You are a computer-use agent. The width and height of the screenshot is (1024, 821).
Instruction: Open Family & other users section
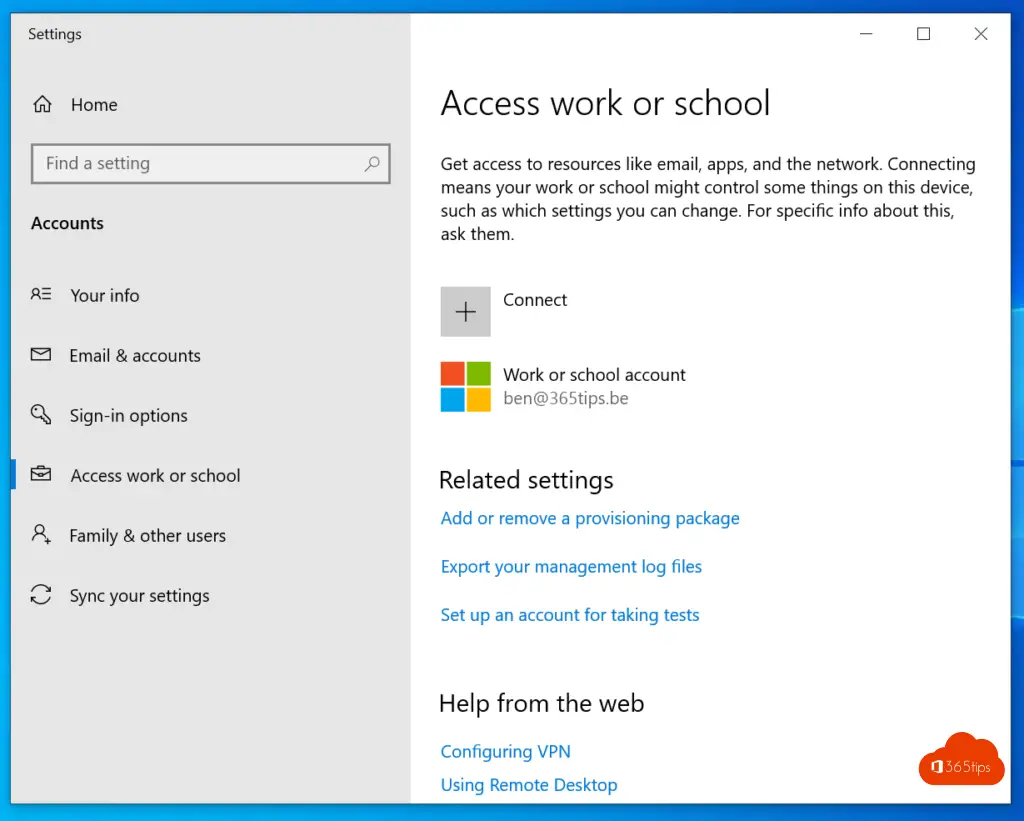pos(148,536)
